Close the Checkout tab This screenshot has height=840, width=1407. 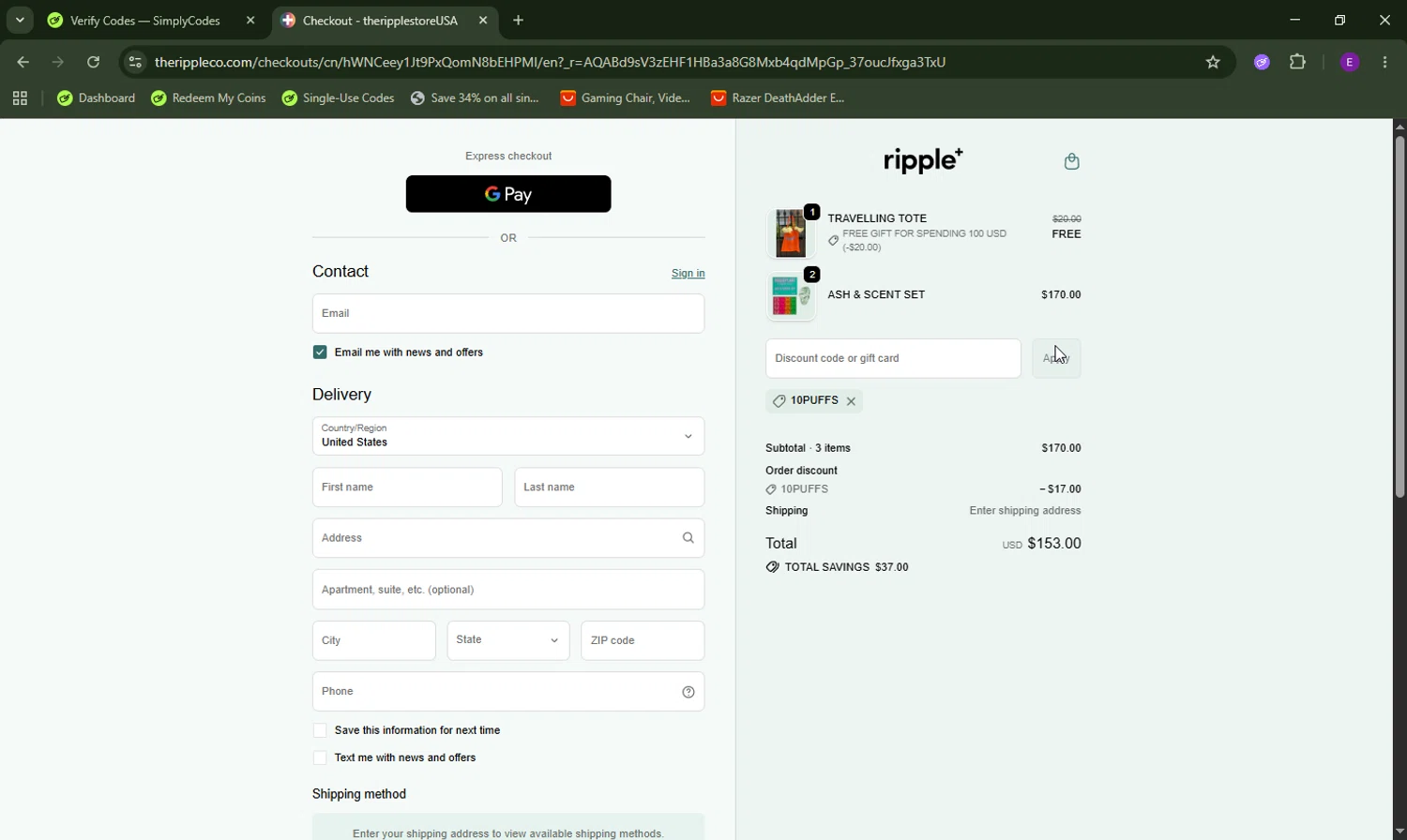coord(483,21)
